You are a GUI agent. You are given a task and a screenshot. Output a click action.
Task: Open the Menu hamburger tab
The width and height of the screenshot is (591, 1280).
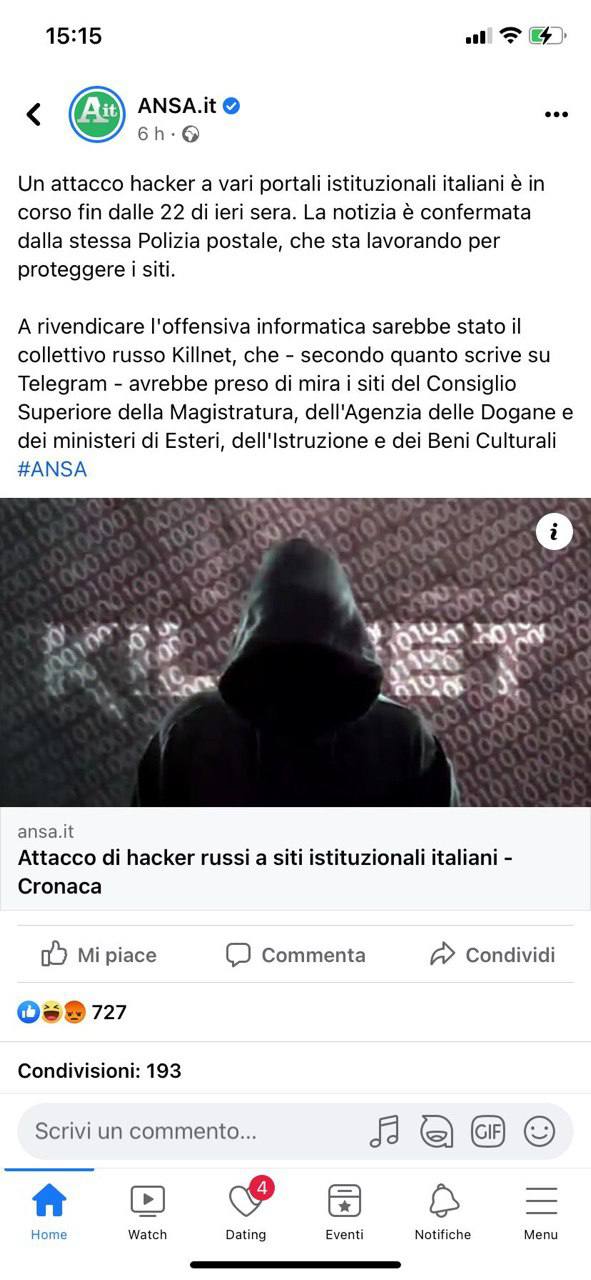click(x=541, y=1211)
